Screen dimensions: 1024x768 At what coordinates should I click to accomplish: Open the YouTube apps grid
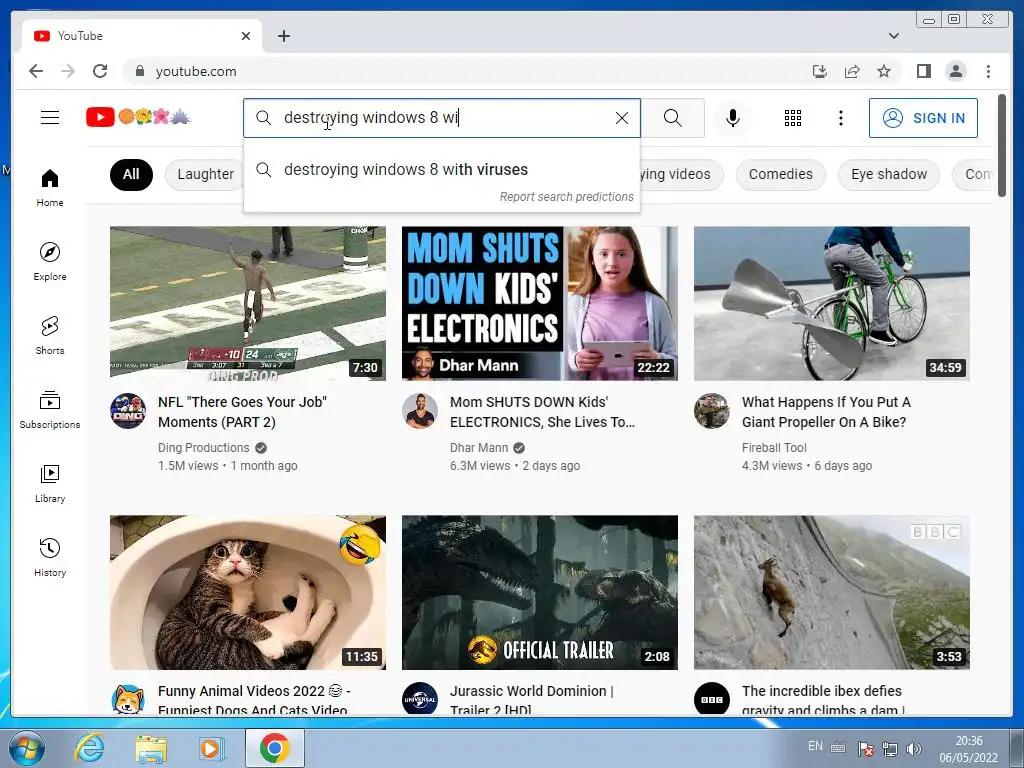pos(793,118)
